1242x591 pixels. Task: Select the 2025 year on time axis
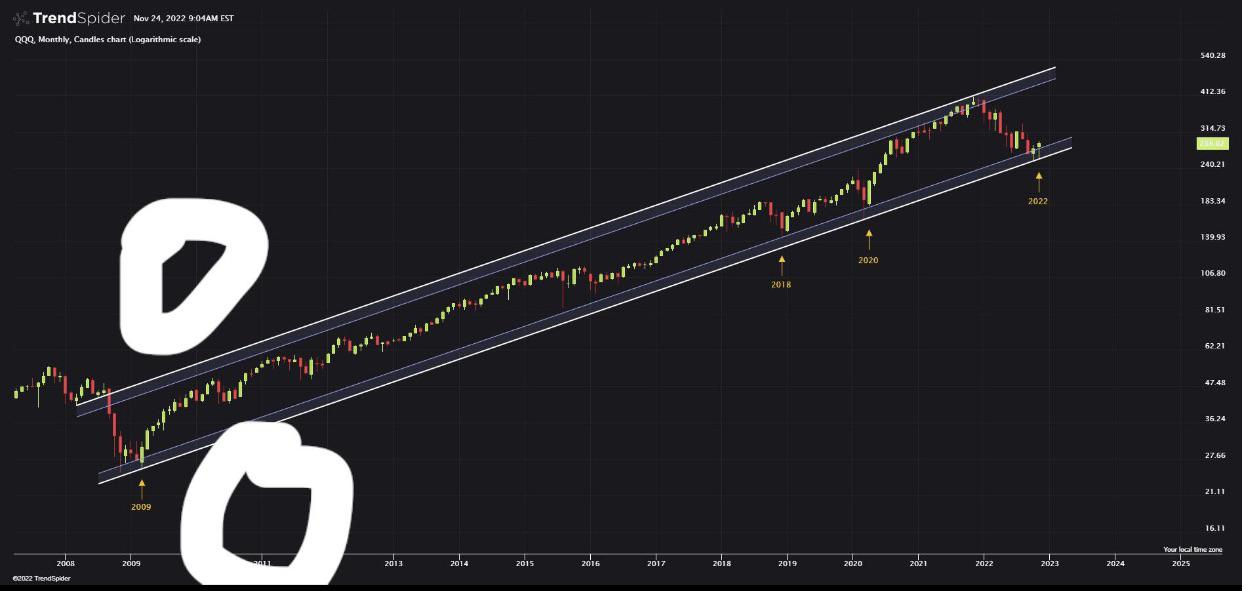1180,564
